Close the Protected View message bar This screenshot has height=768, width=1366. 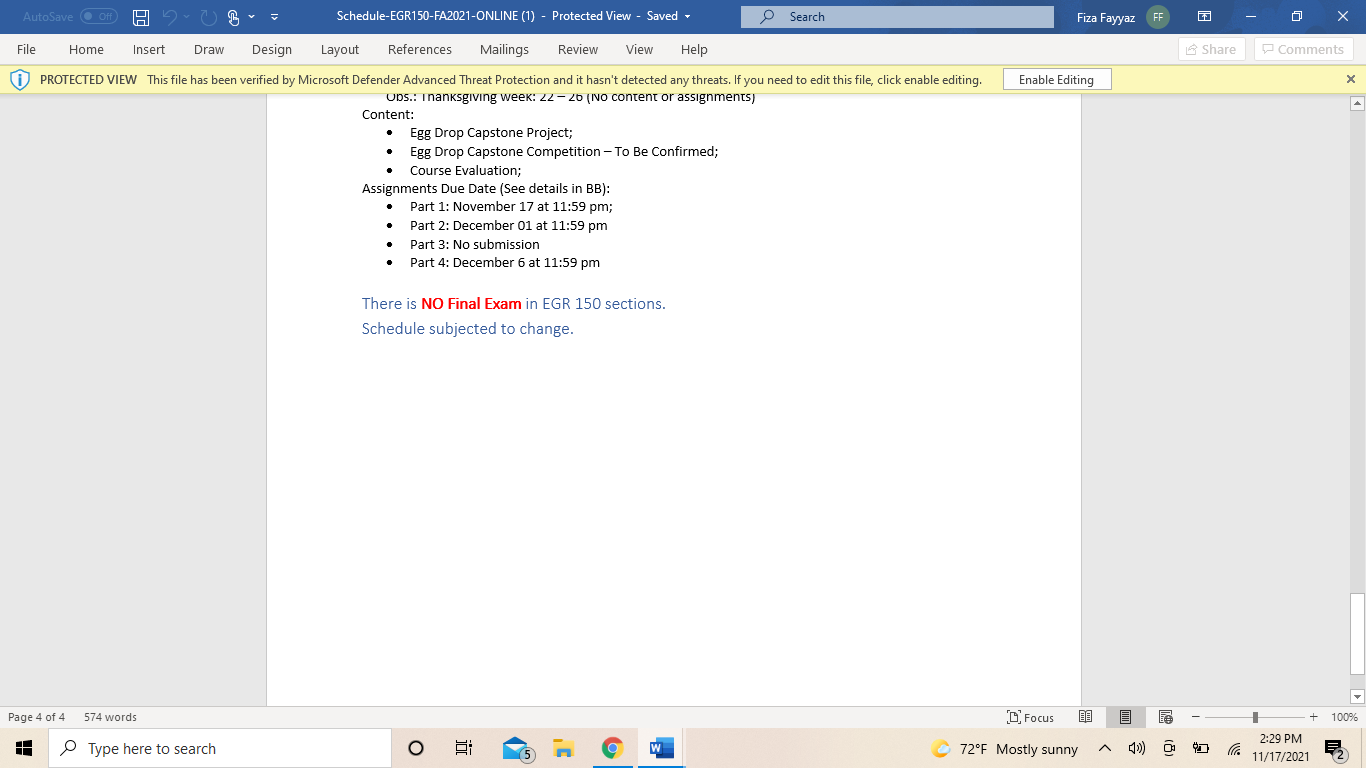coord(1350,79)
